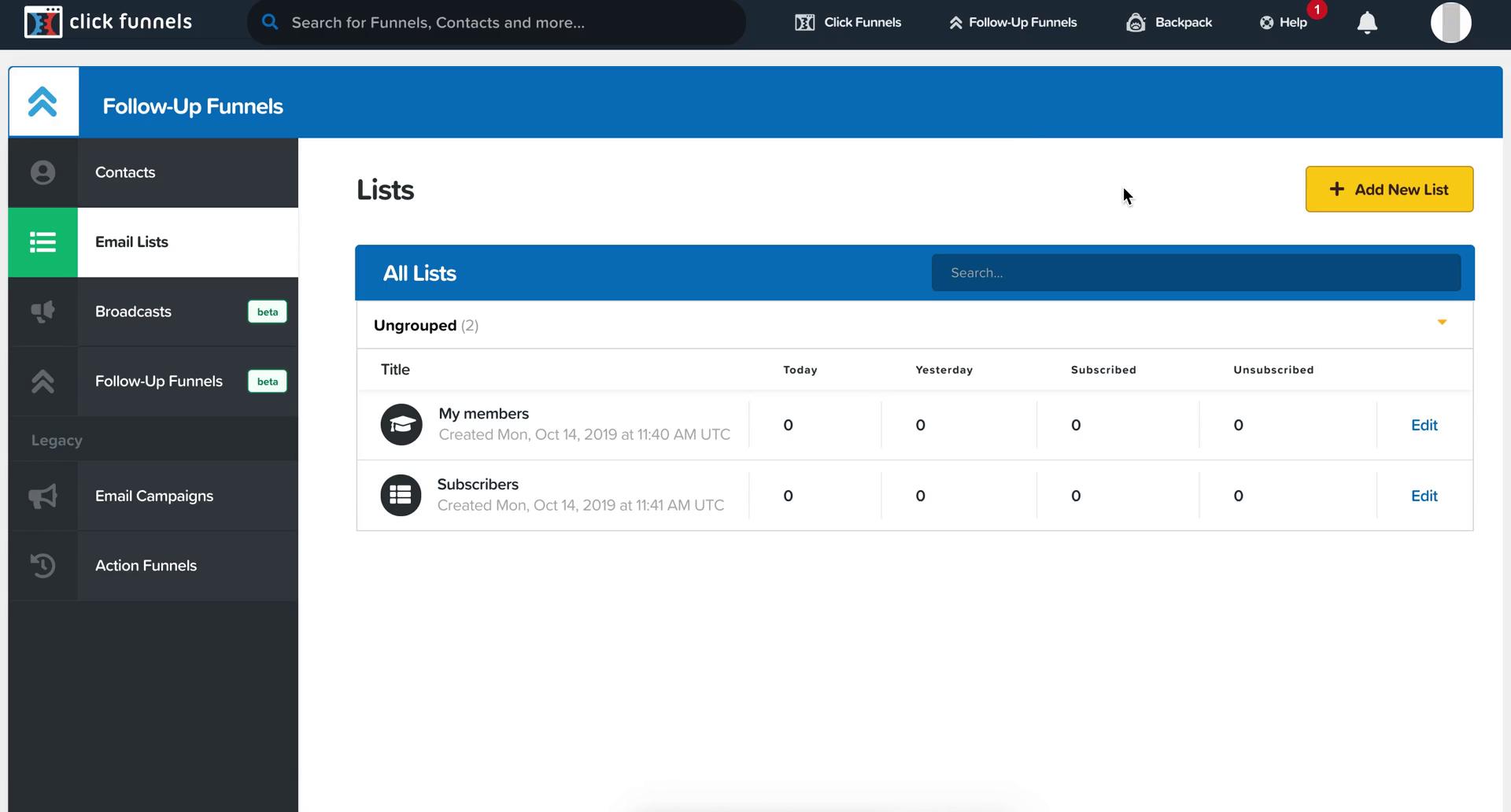Click the Title column header
This screenshot has width=1511, height=812.
pos(395,370)
